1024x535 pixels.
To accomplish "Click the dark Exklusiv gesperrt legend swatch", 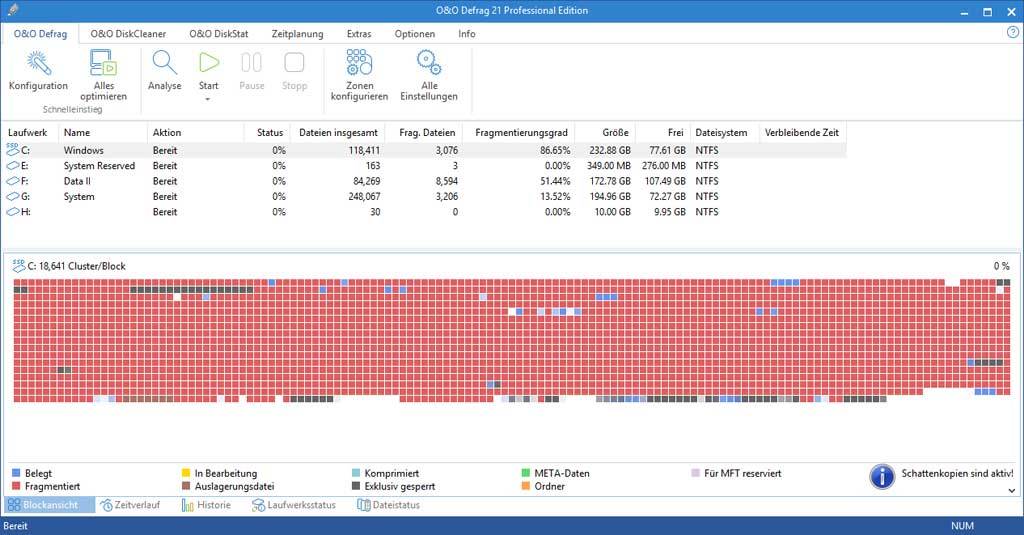I will (356, 486).
